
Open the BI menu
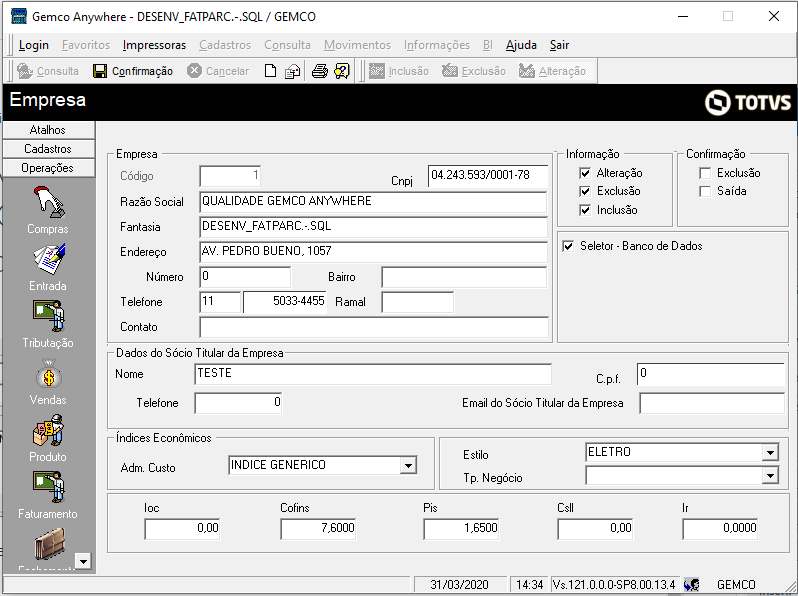click(x=488, y=45)
